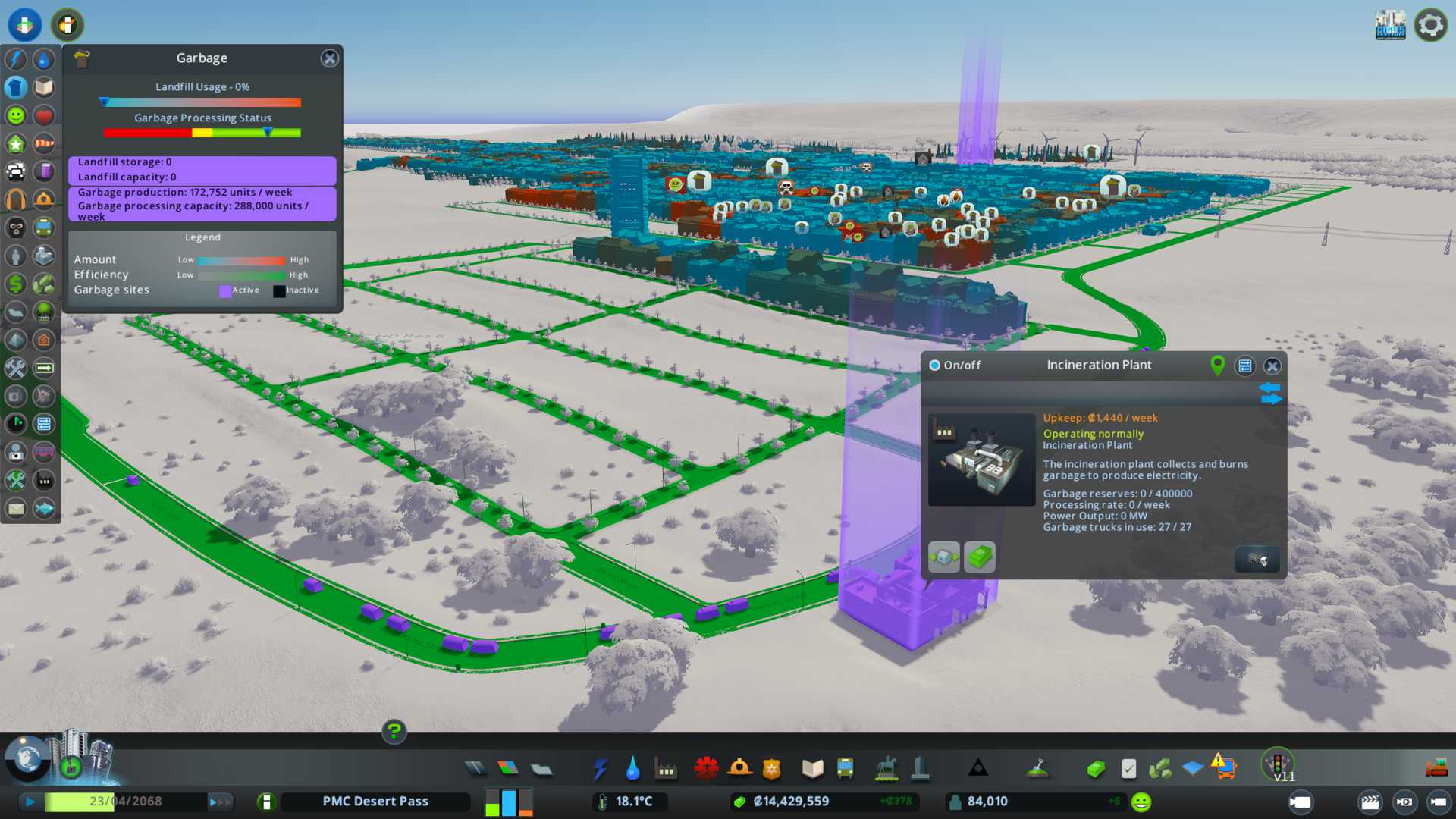Open the Zoning build menu
Viewport: 1456px width, 819px height.
pyautogui.click(x=508, y=769)
